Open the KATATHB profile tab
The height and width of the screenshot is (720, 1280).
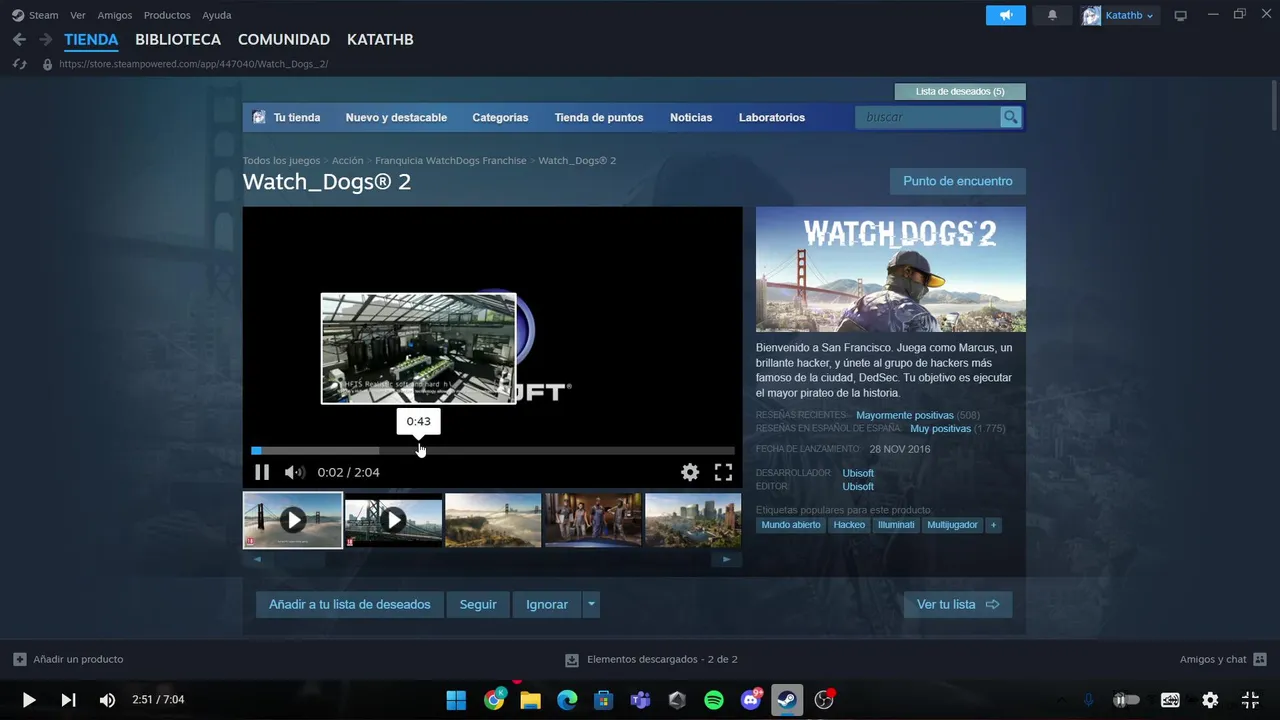[380, 39]
